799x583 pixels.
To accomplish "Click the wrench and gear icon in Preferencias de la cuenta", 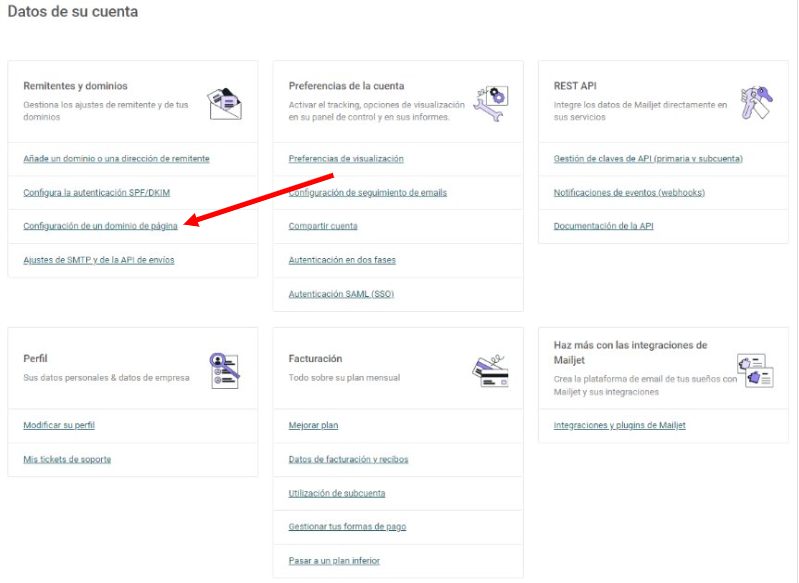I will [x=491, y=104].
